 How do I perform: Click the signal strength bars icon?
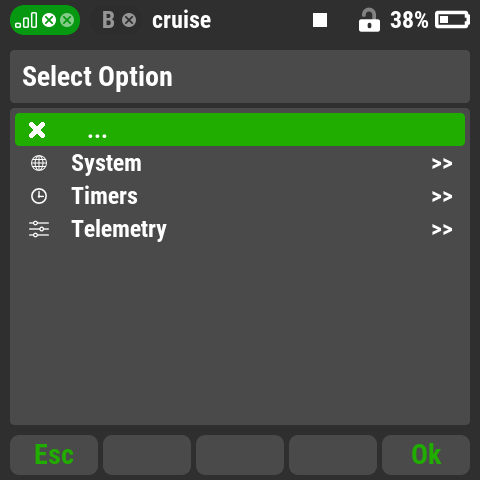pyautogui.click(x=26, y=20)
